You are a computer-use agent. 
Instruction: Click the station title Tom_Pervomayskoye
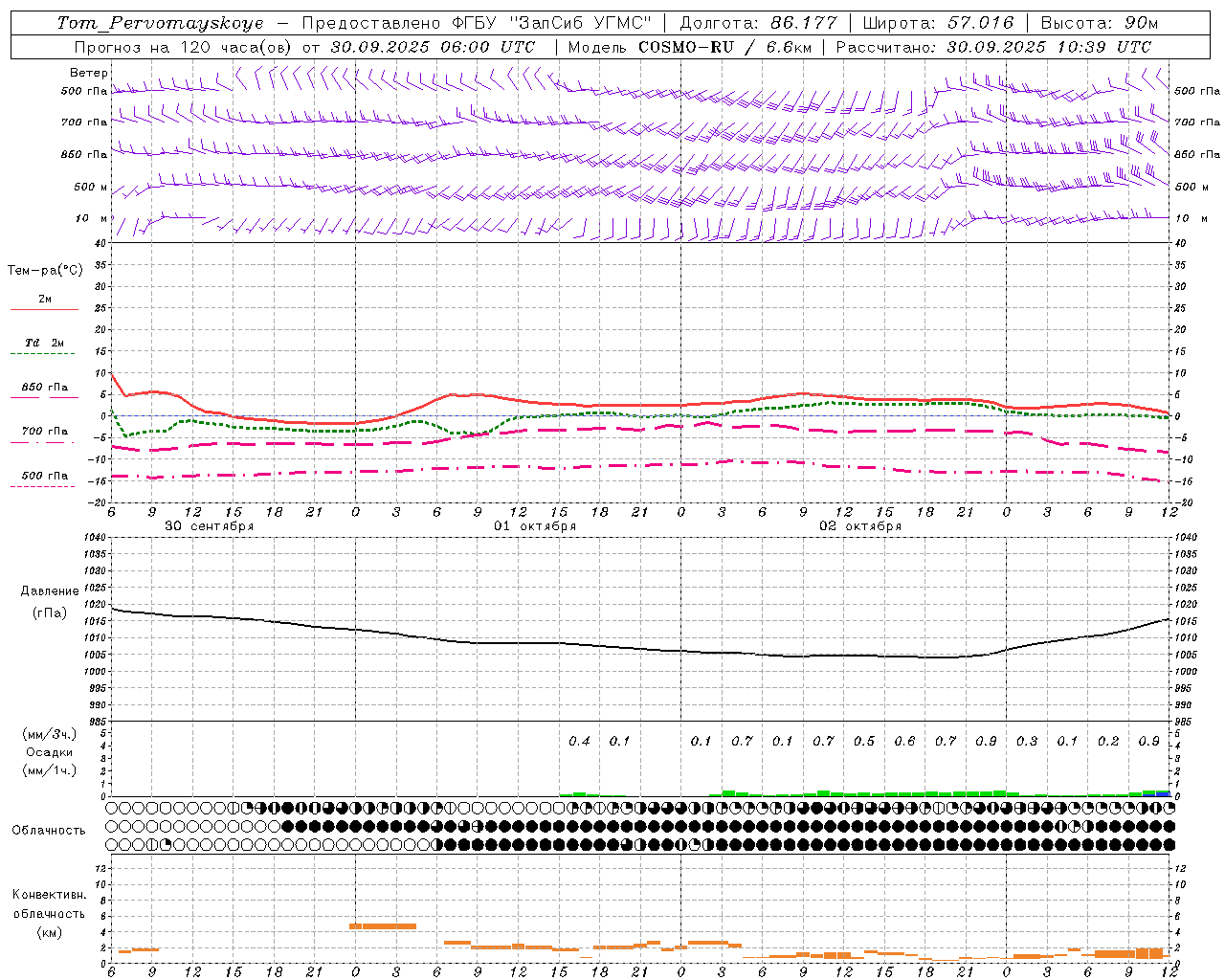click(x=160, y=23)
